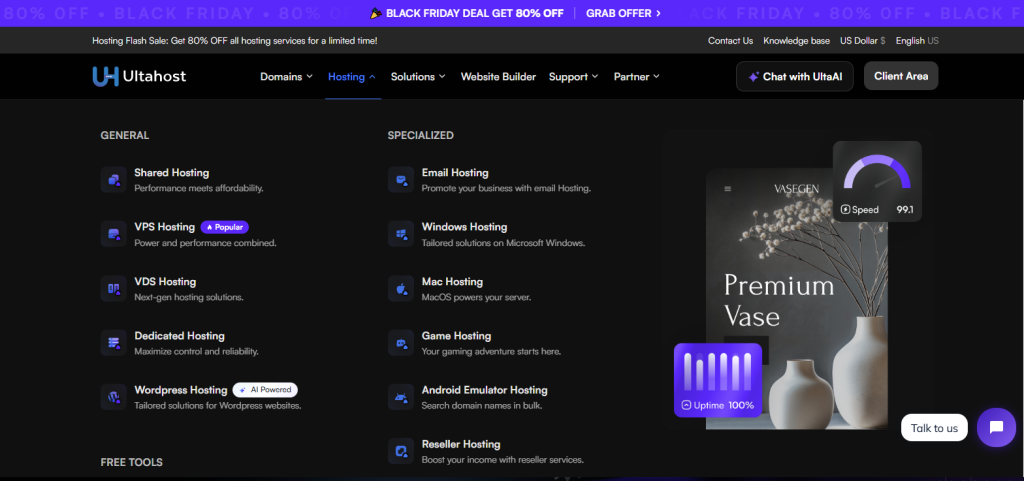Click 'Performance meets affordability.' text

tap(199, 188)
